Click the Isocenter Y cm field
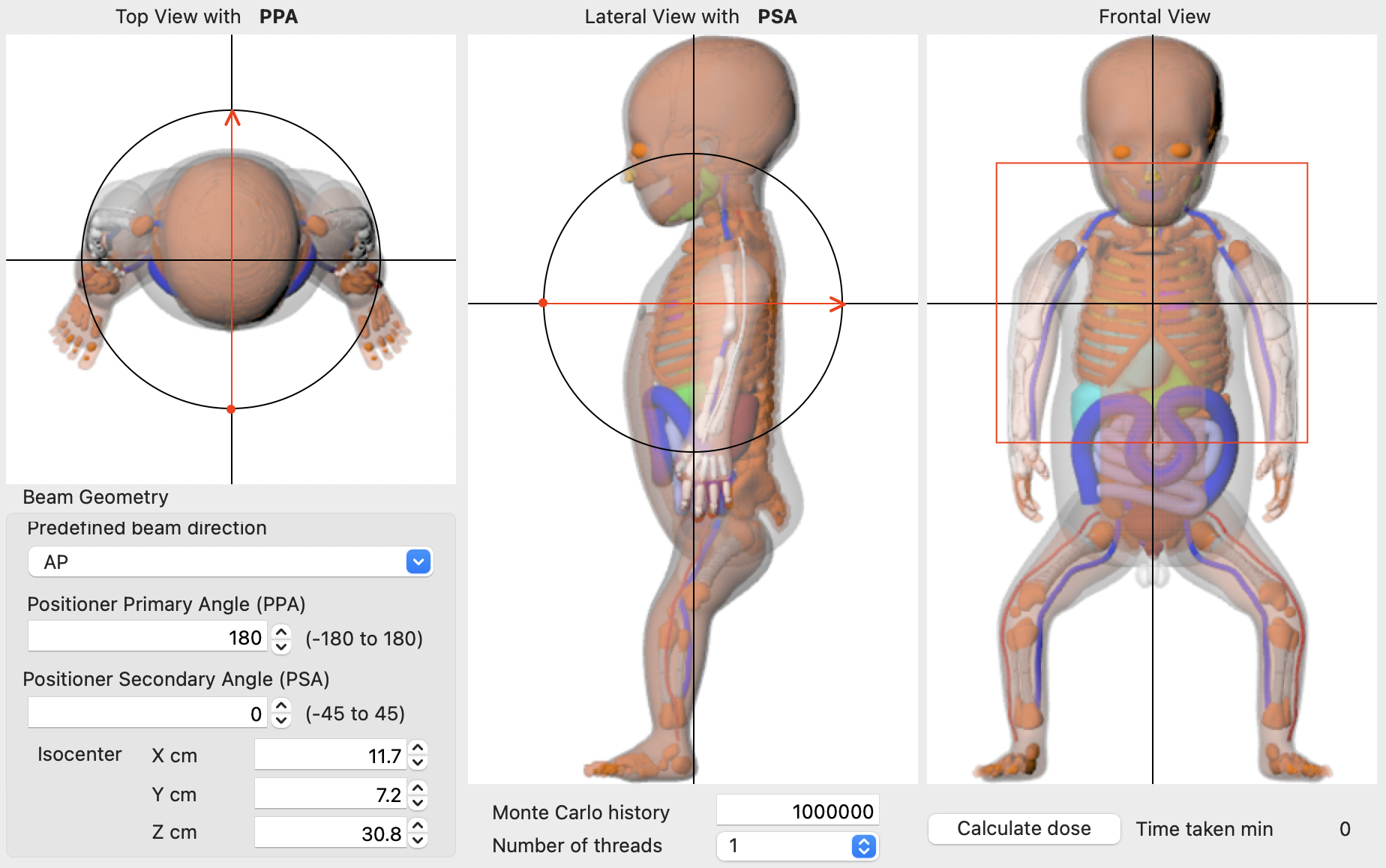This screenshot has width=1386, height=868. point(331,794)
